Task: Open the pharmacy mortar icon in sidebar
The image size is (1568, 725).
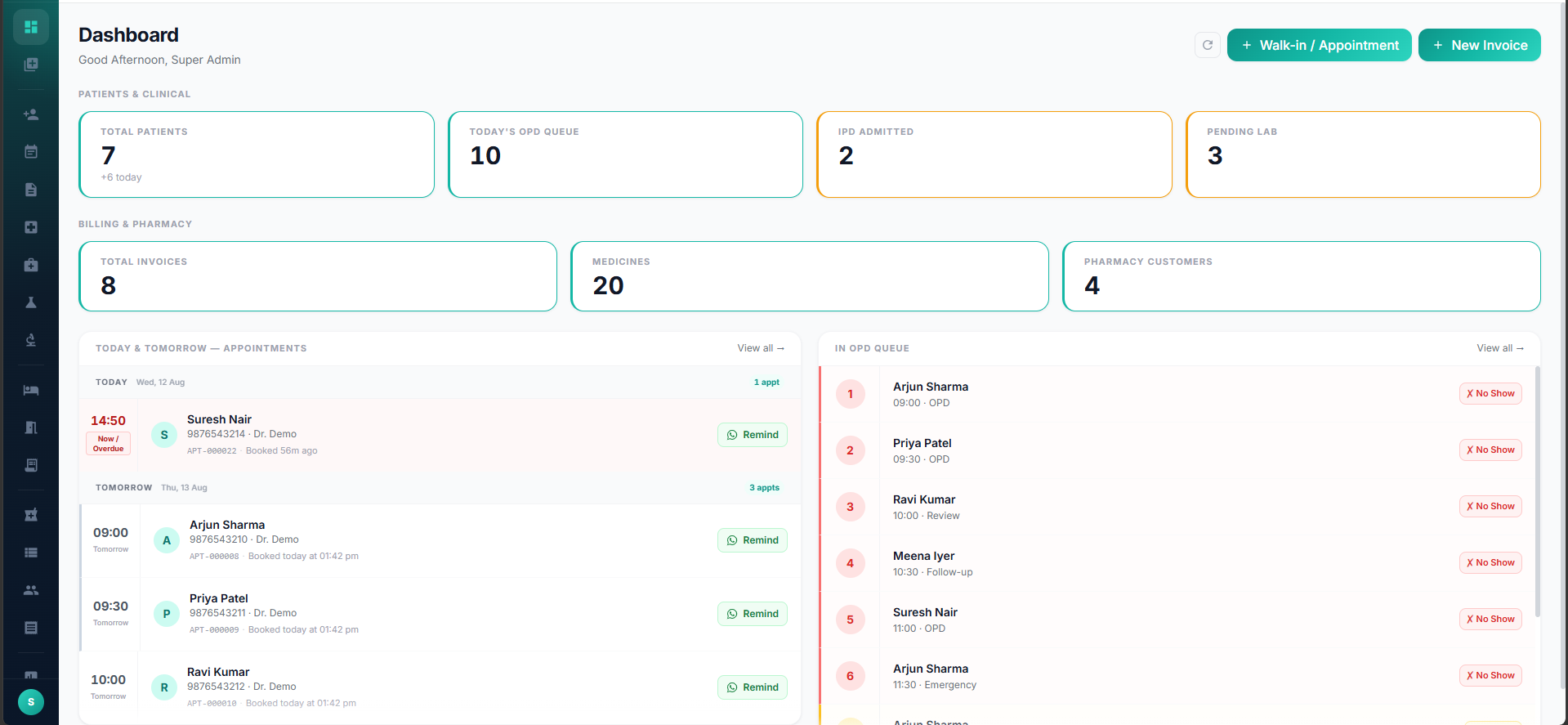Action: 31,515
